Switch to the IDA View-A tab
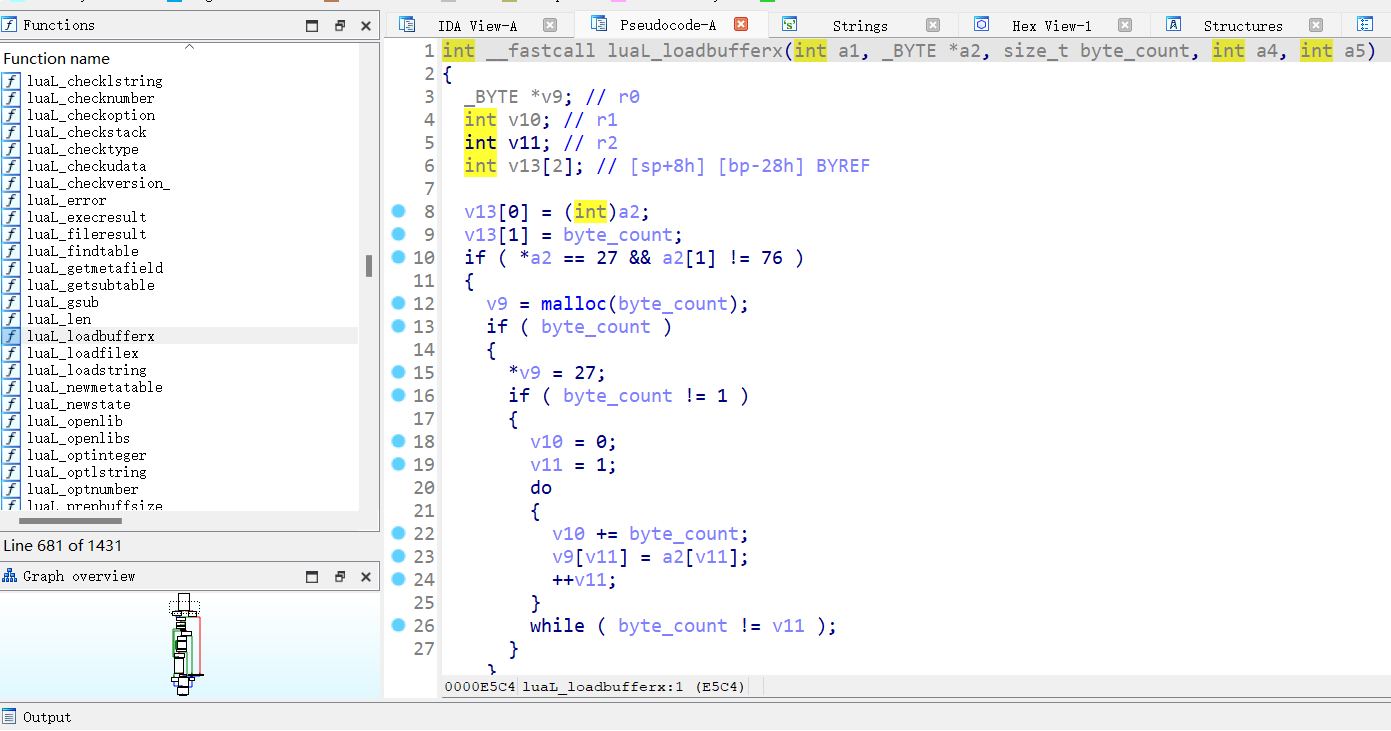Image resolution: width=1391 pixels, height=731 pixels. click(x=477, y=26)
